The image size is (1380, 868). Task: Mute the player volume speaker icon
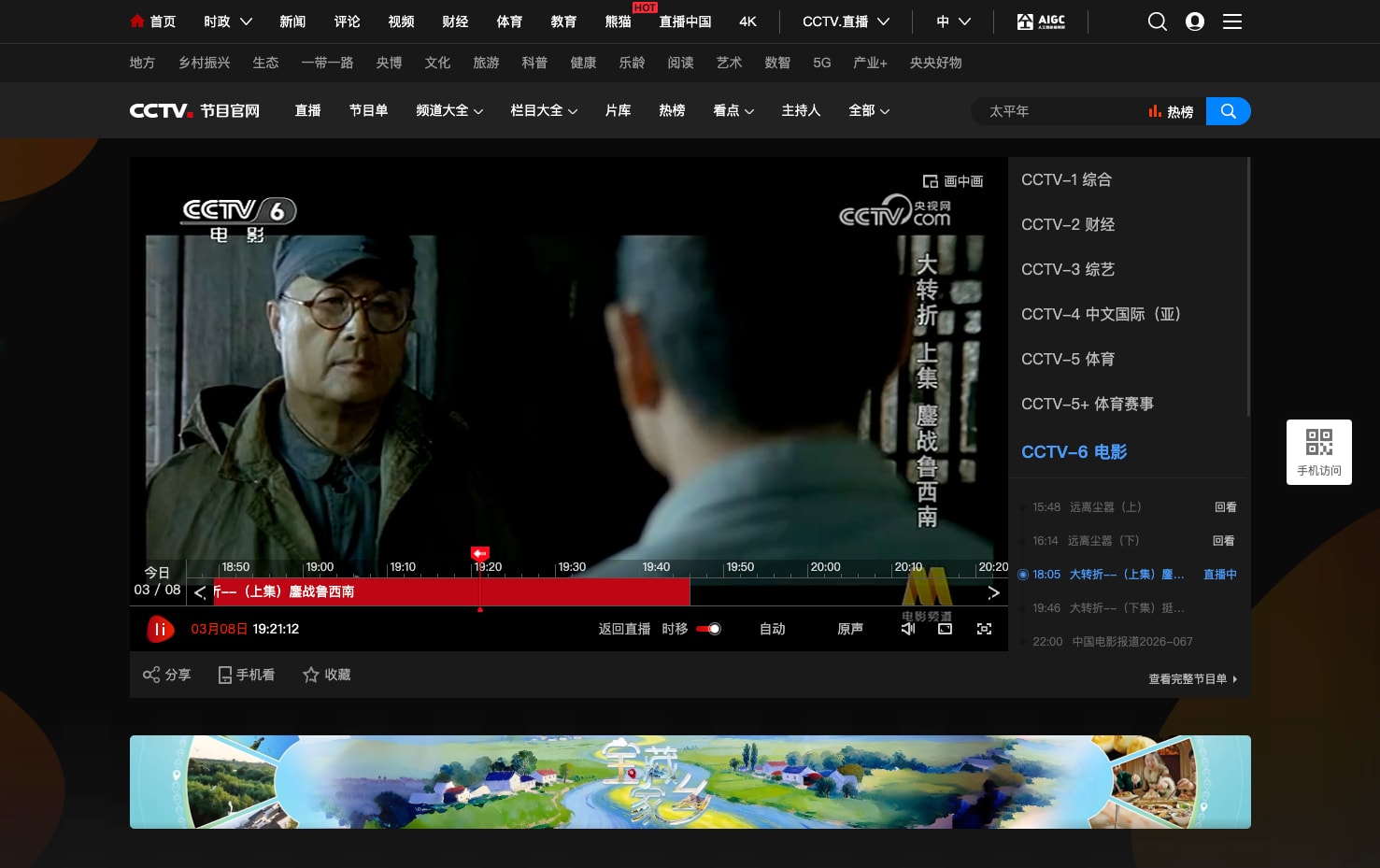pos(907,629)
